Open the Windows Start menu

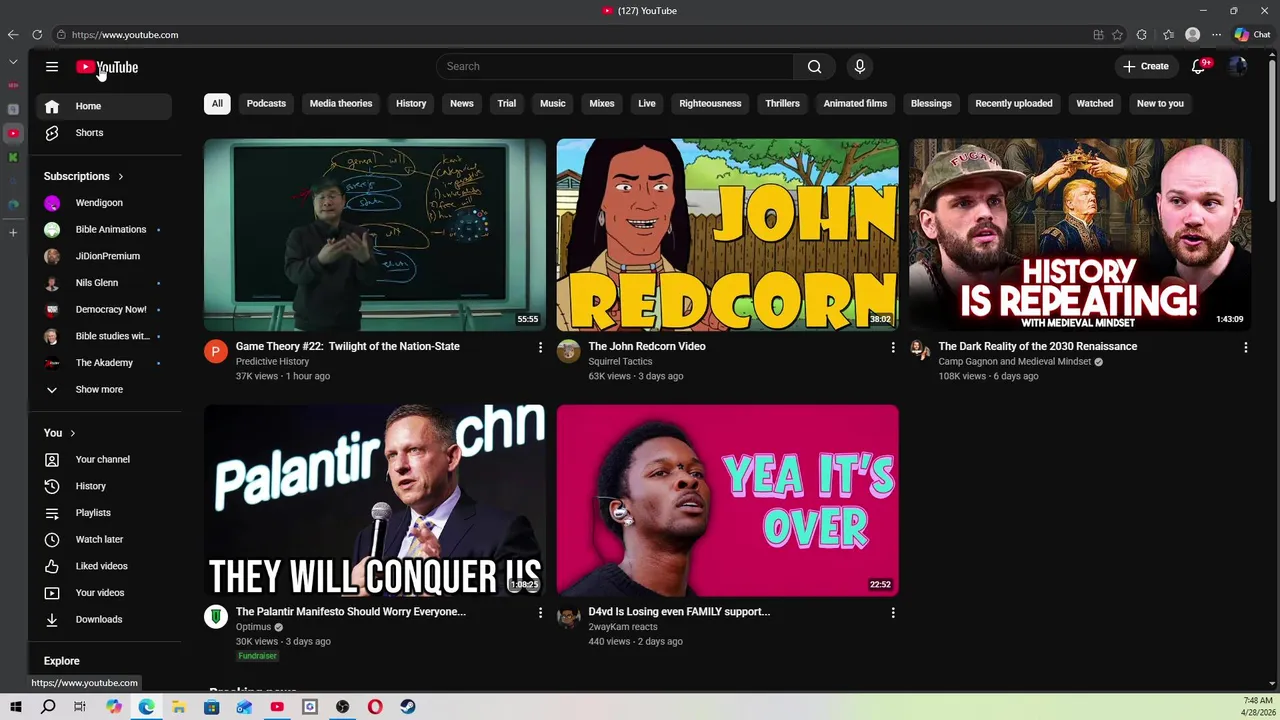[15, 707]
